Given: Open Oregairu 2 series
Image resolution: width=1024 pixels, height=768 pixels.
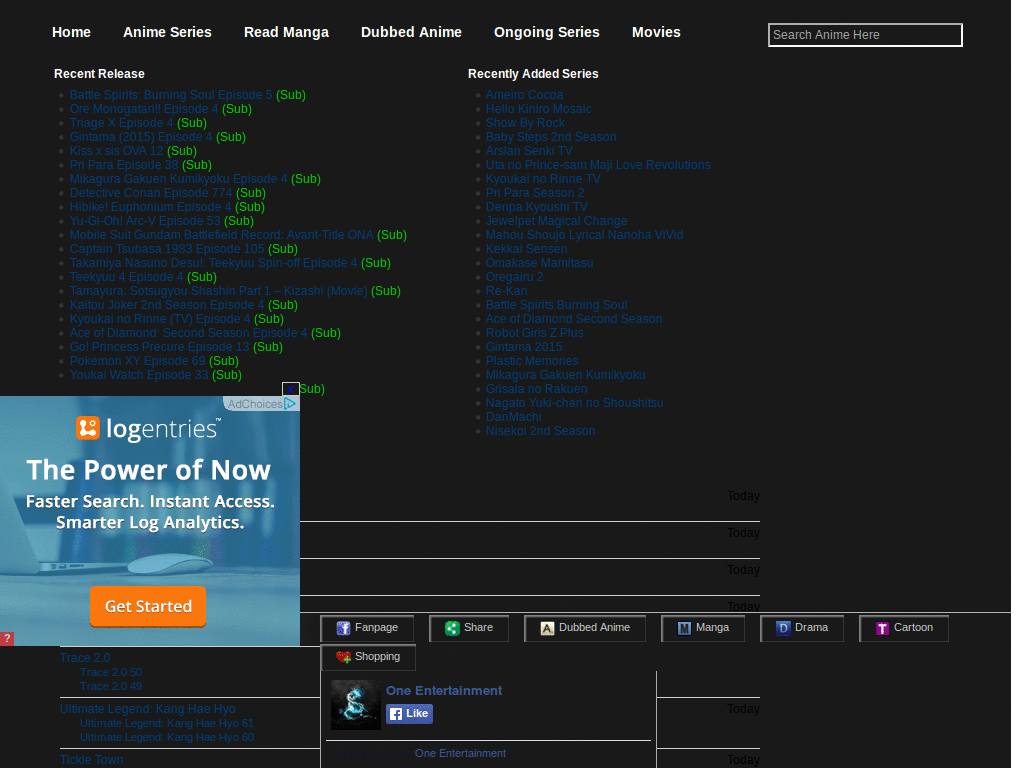Looking at the screenshot, I should (x=515, y=277).
